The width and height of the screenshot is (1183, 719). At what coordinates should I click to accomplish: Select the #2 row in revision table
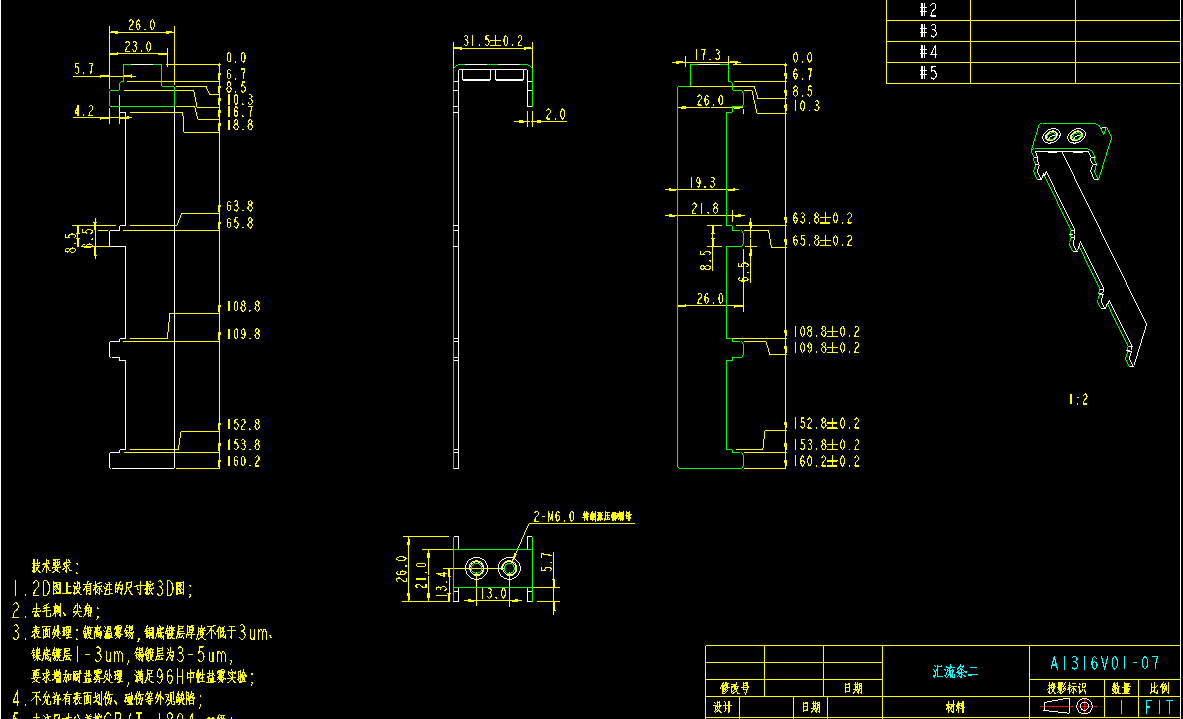[x=928, y=10]
